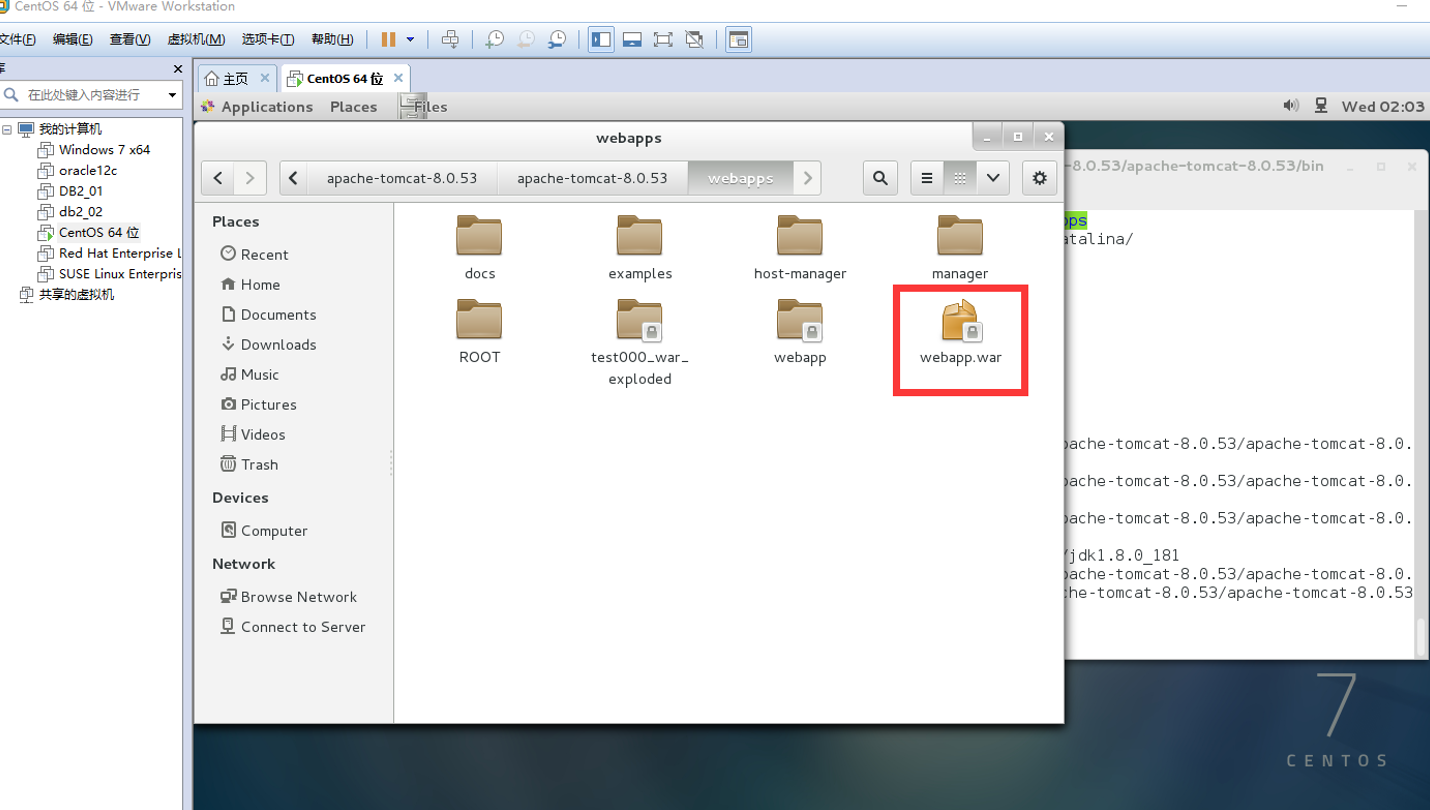Image resolution: width=1430 pixels, height=810 pixels.
Task: Go back in Files history
Action: click(x=218, y=178)
